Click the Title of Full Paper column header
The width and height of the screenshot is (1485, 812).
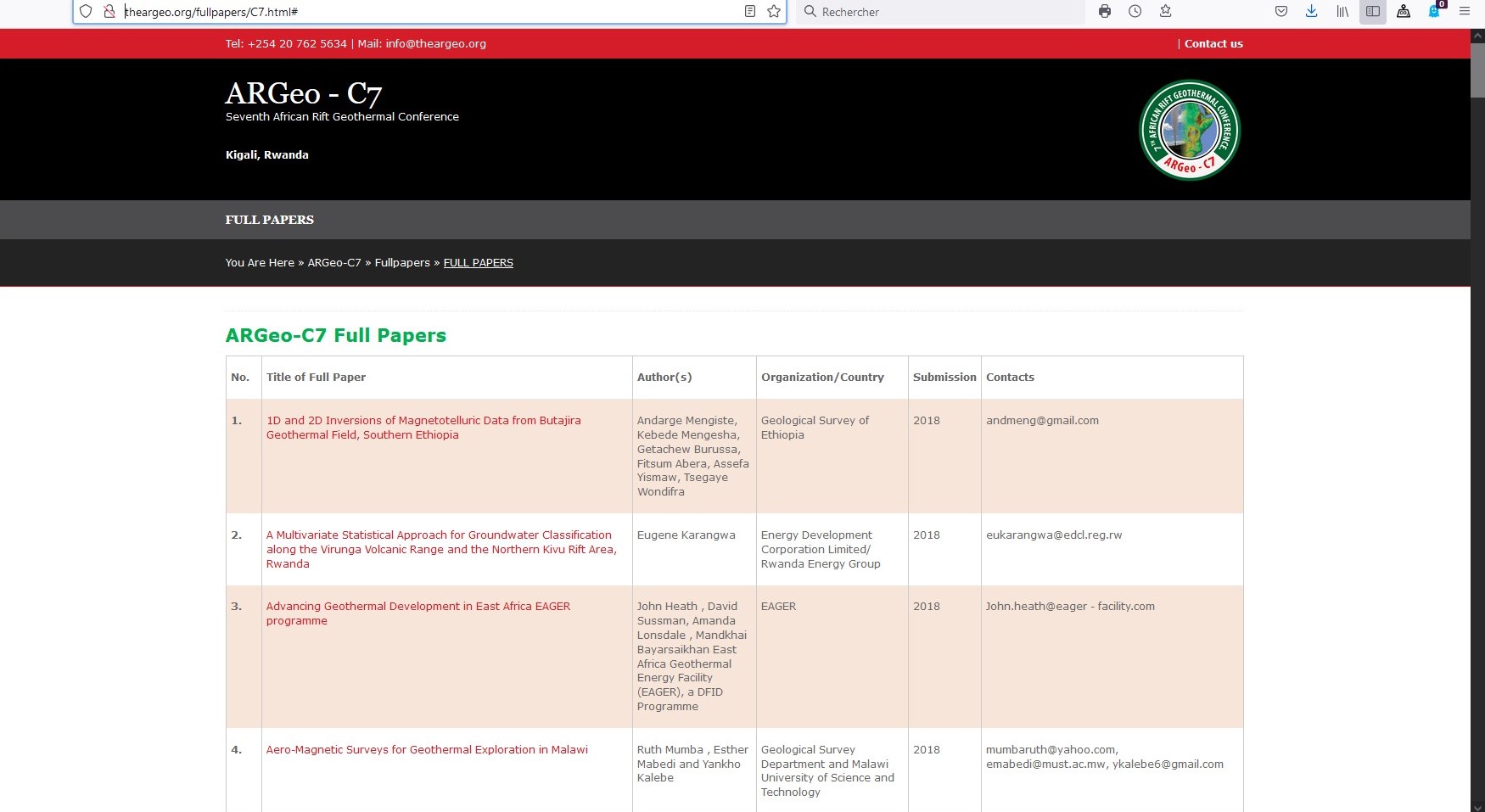click(316, 378)
